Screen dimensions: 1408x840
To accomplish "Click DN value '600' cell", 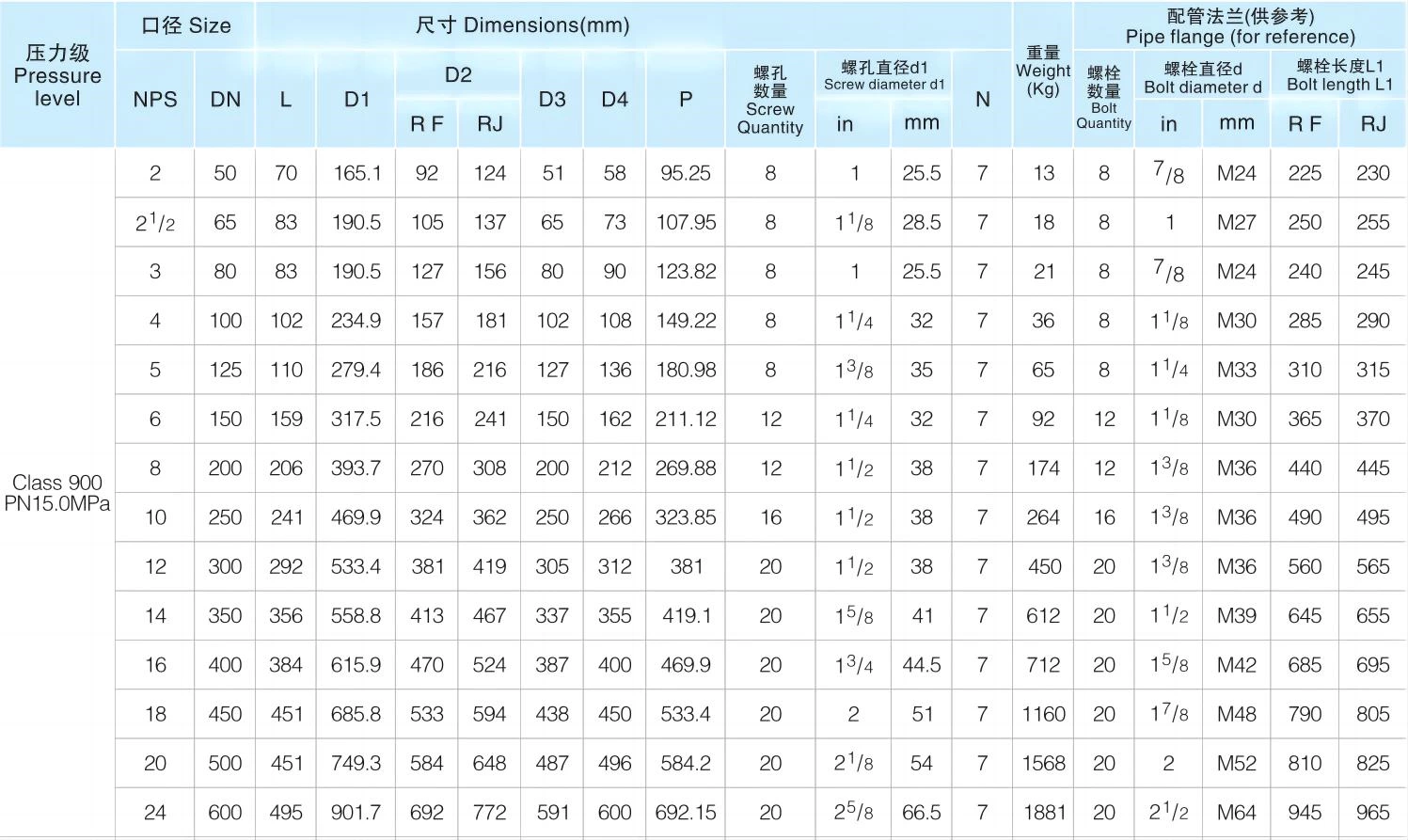I will tap(225, 812).
